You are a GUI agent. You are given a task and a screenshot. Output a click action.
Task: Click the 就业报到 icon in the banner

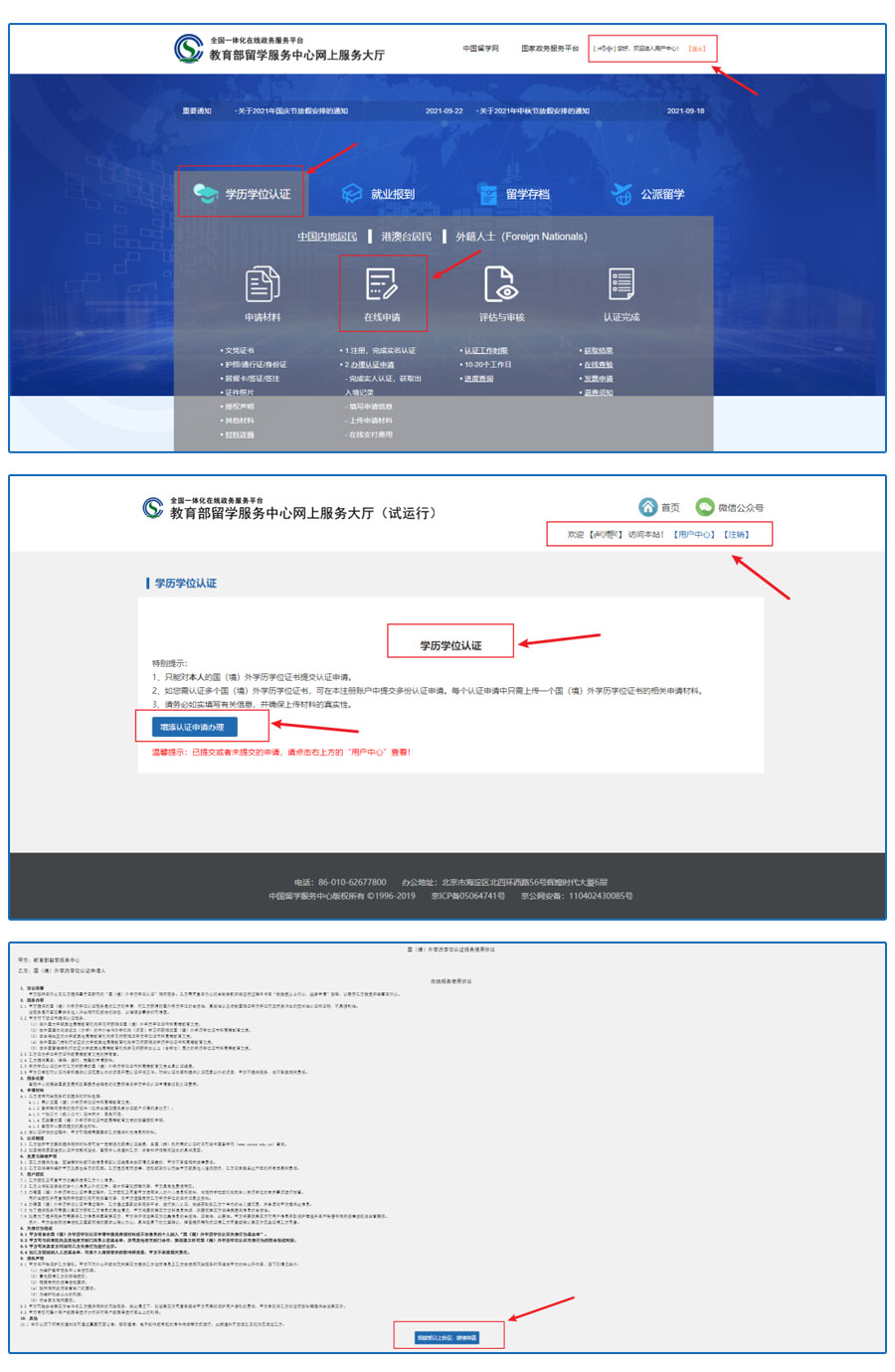click(x=352, y=194)
